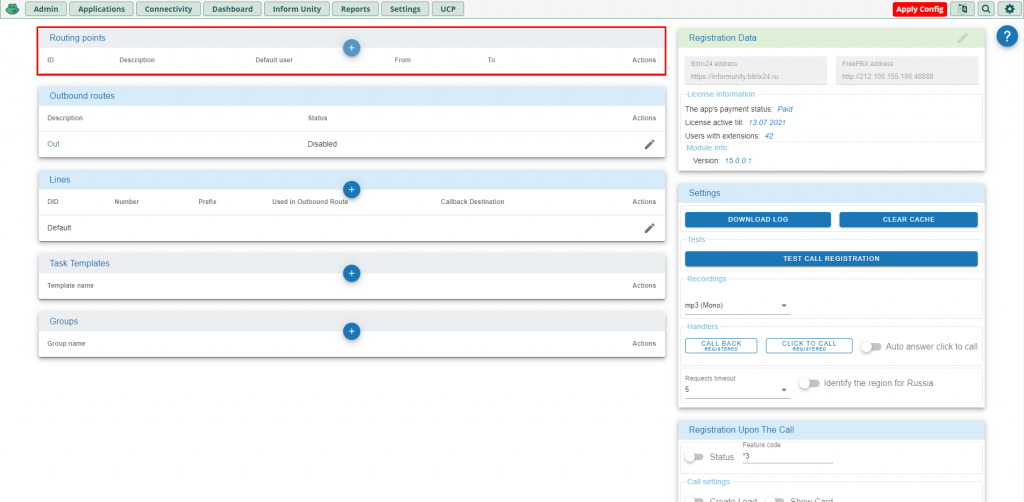
Task: Open the Connectivity menu
Action: click(x=168, y=9)
